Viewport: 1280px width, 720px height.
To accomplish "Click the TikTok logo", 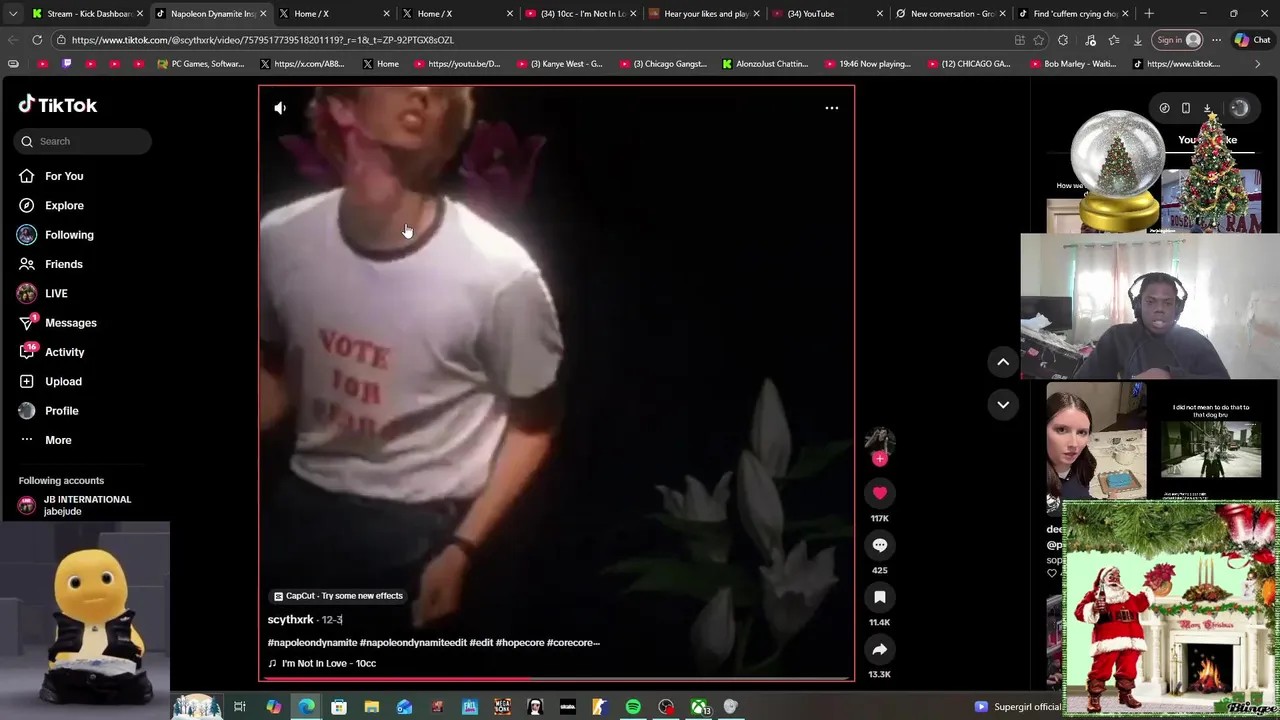I will (x=57, y=105).
